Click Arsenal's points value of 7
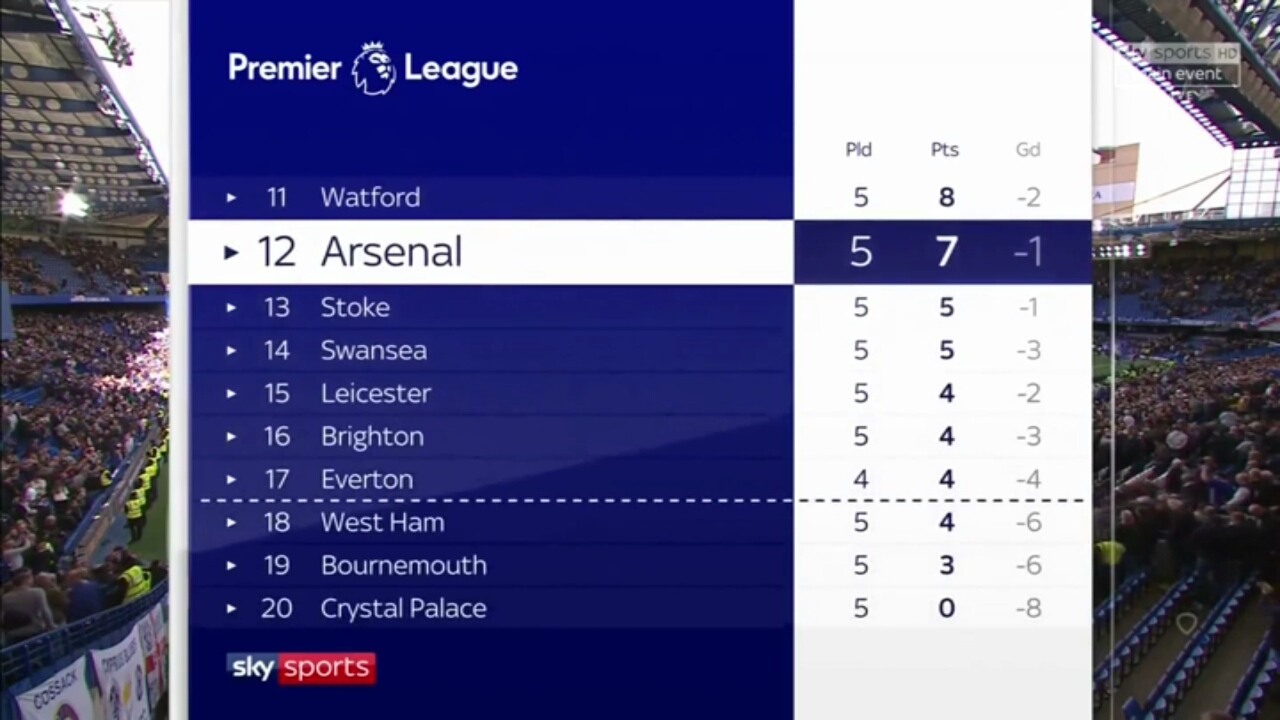 coord(947,252)
